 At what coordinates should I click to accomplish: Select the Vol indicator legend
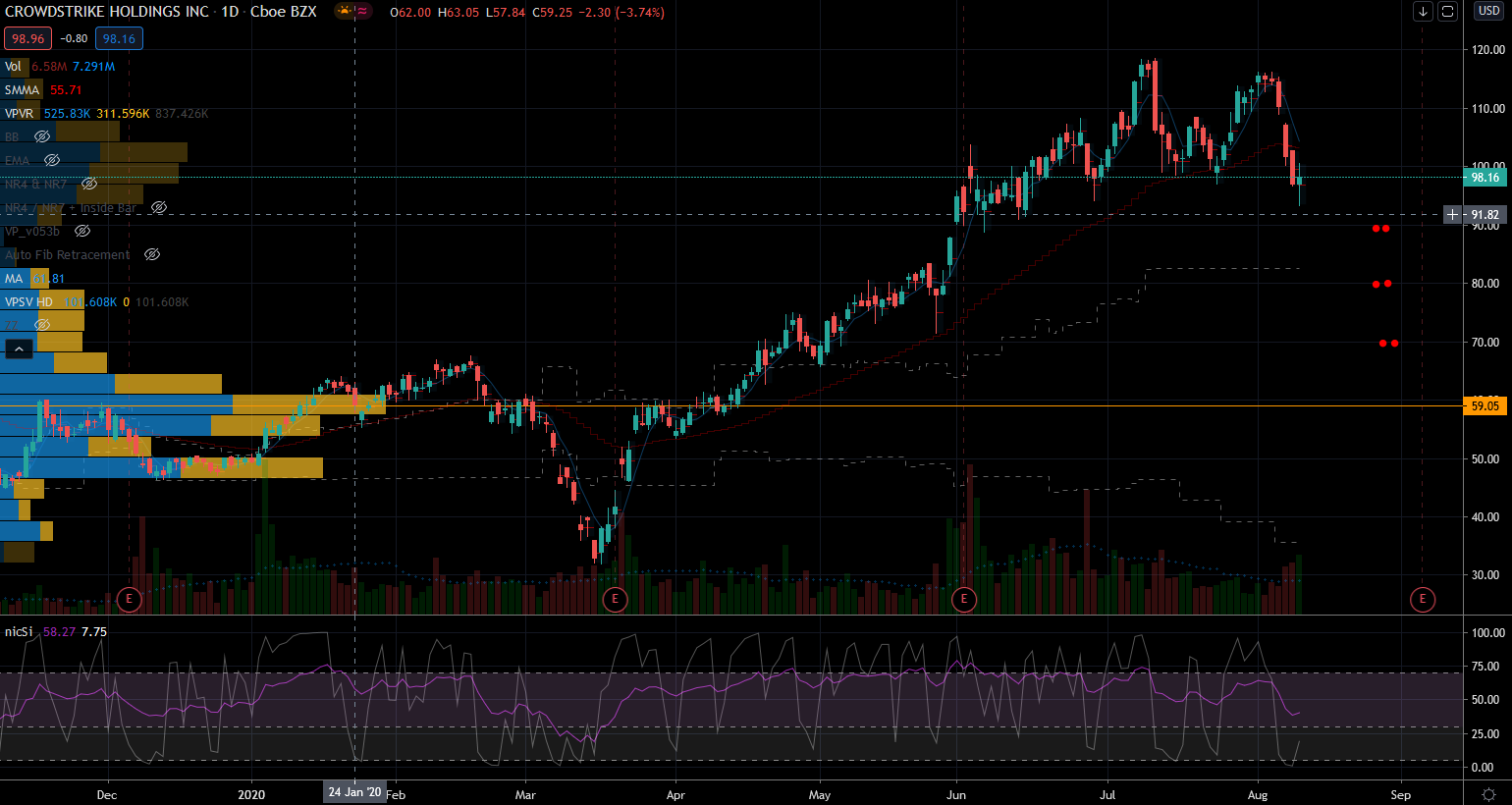point(13,66)
